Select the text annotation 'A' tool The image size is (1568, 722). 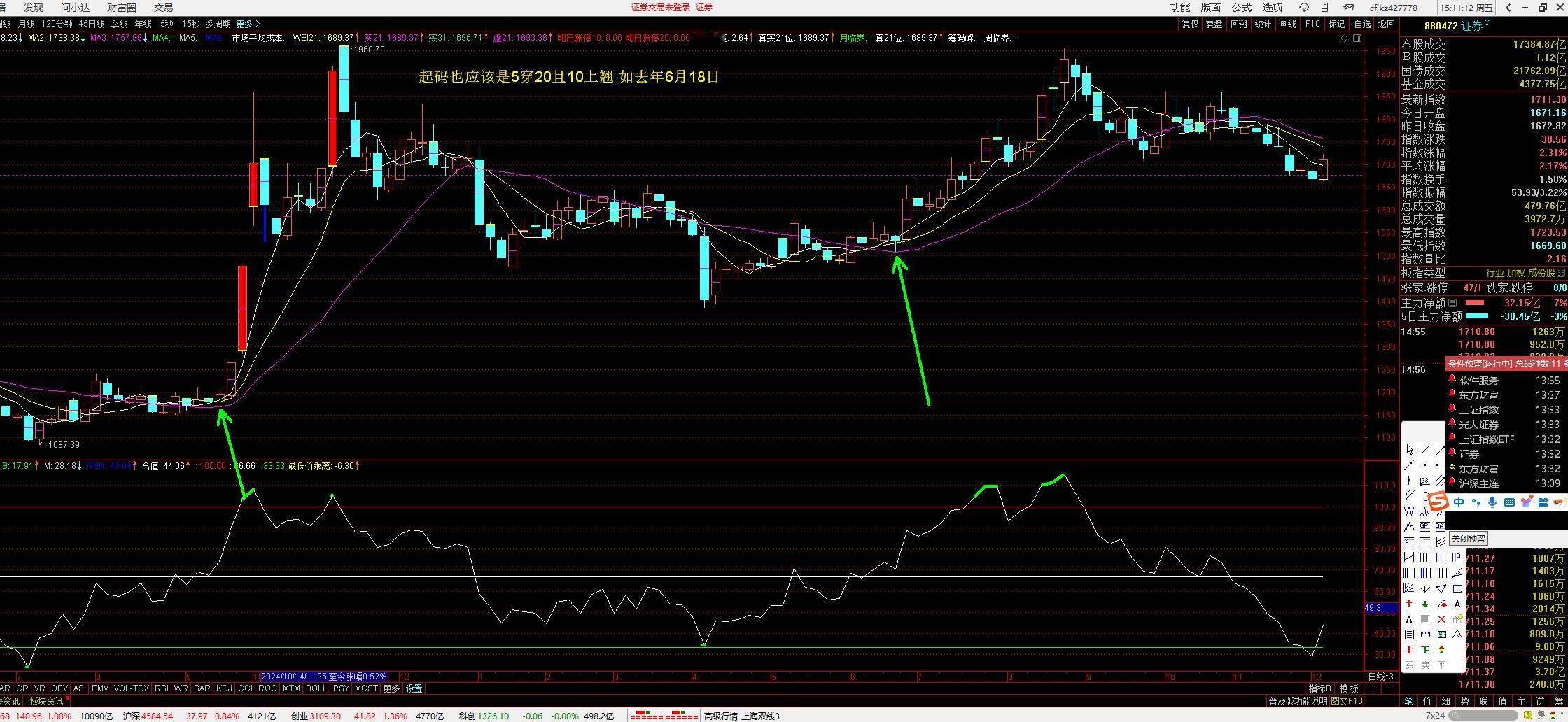(x=1457, y=604)
